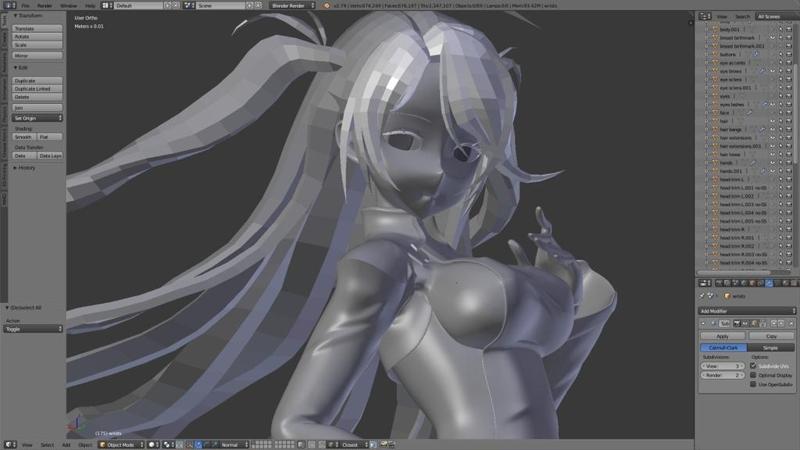The image size is (800, 450).
Task: Enable Optimal Display checkbox
Action: [x=753, y=375]
